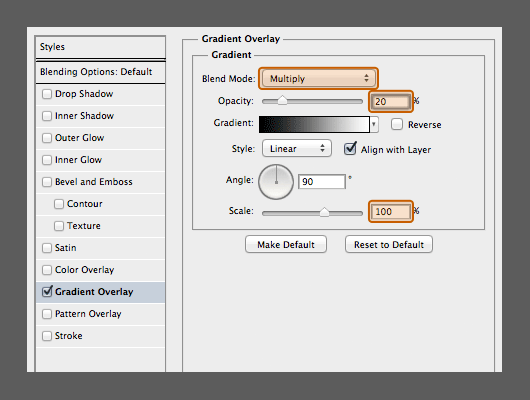Tick the Inner Shadow checkbox

(x=47, y=116)
